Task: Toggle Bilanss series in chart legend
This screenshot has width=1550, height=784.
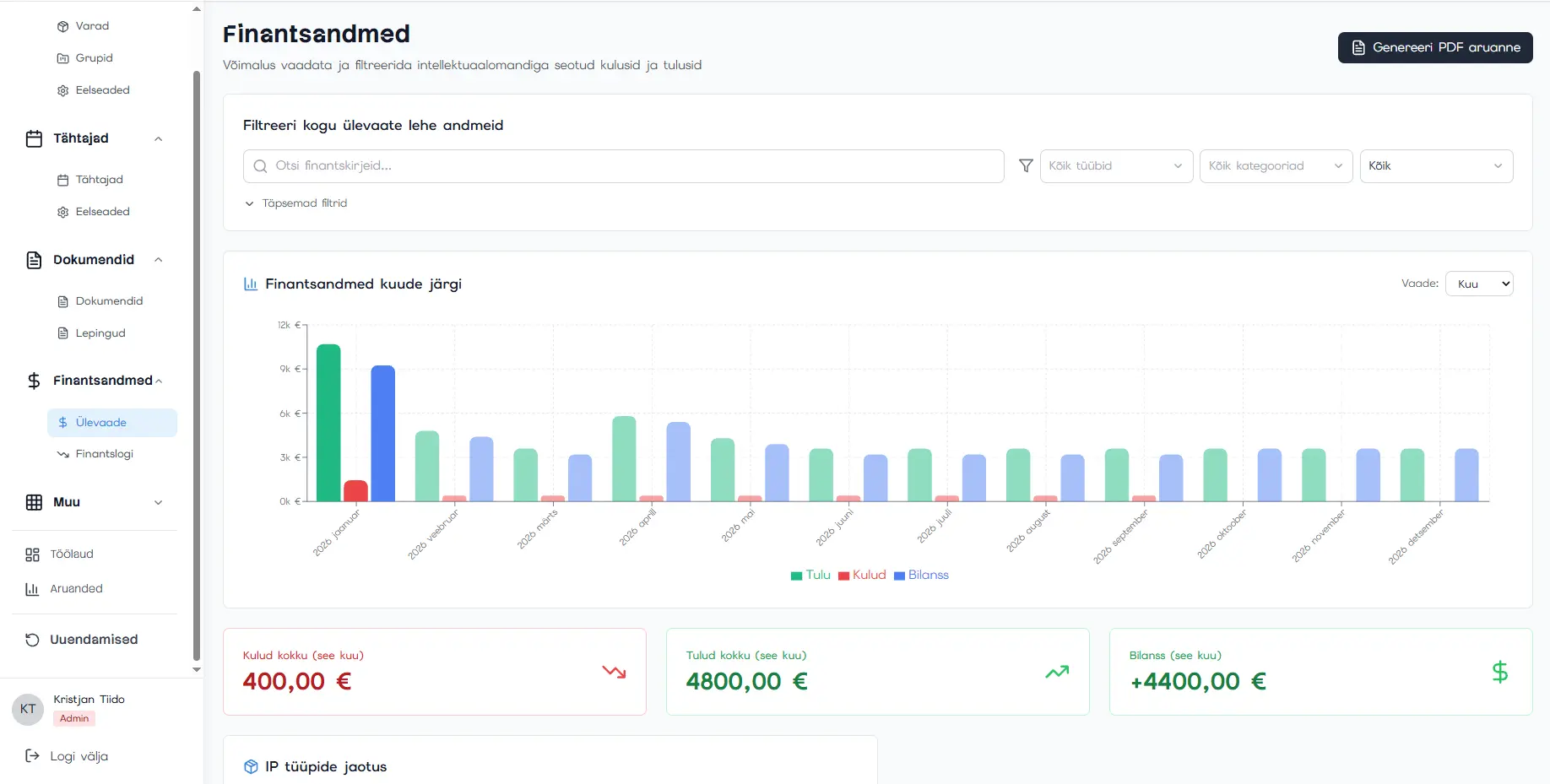Action: 921,575
